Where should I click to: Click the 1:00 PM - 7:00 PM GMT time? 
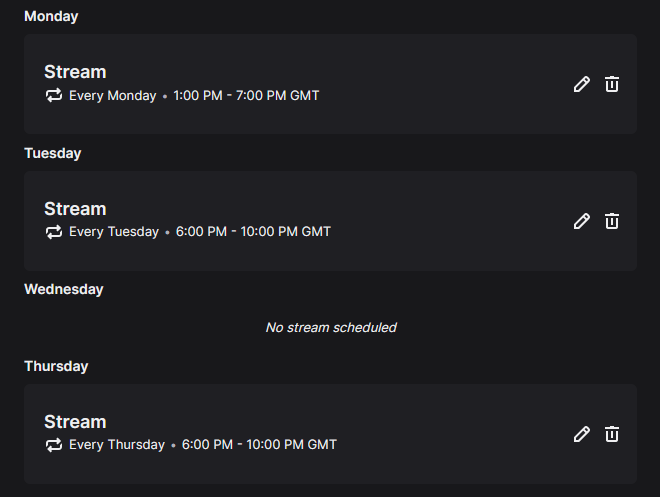(x=246, y=96)
